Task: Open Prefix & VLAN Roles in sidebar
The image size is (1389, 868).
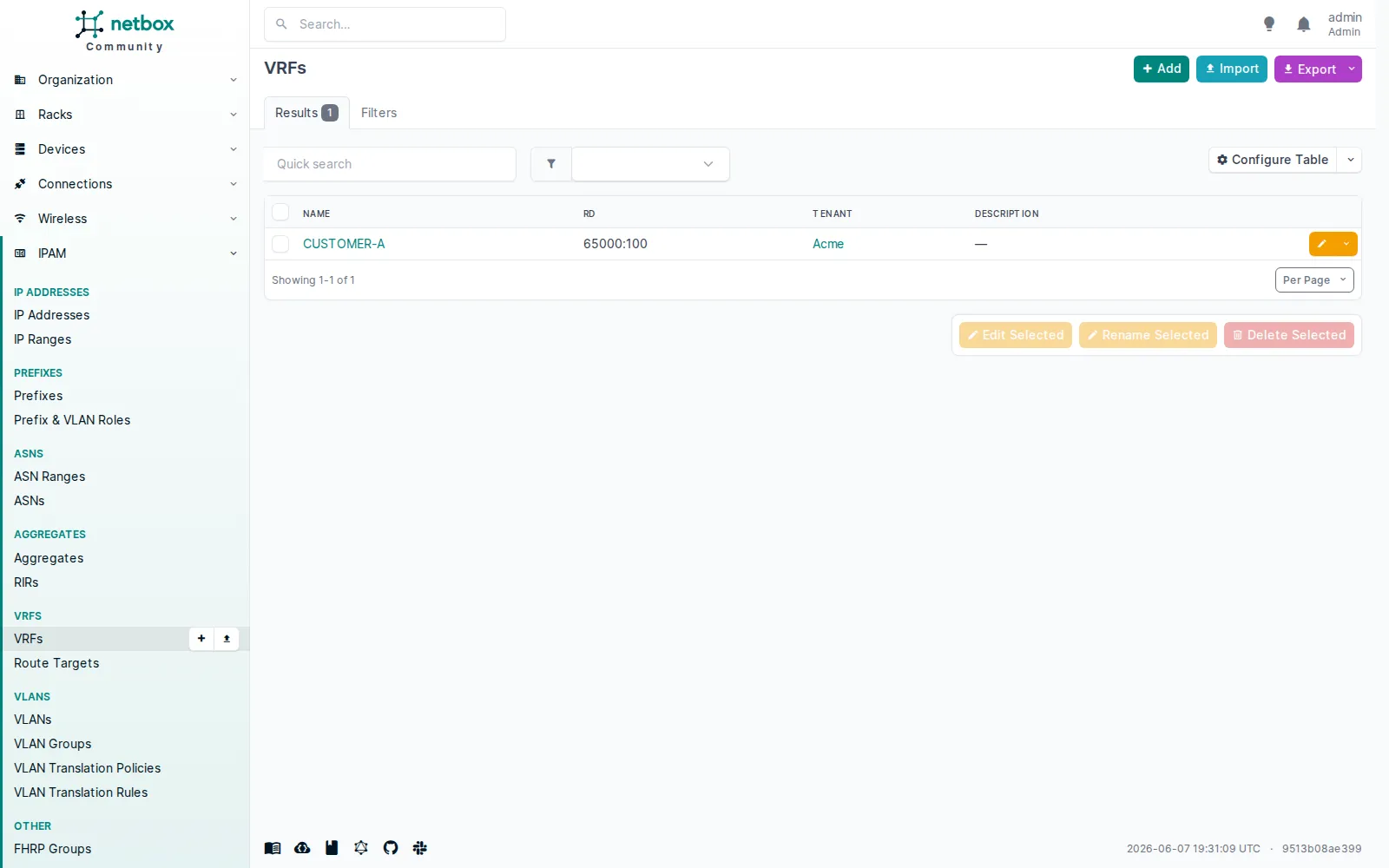Action: coord(72,420)
